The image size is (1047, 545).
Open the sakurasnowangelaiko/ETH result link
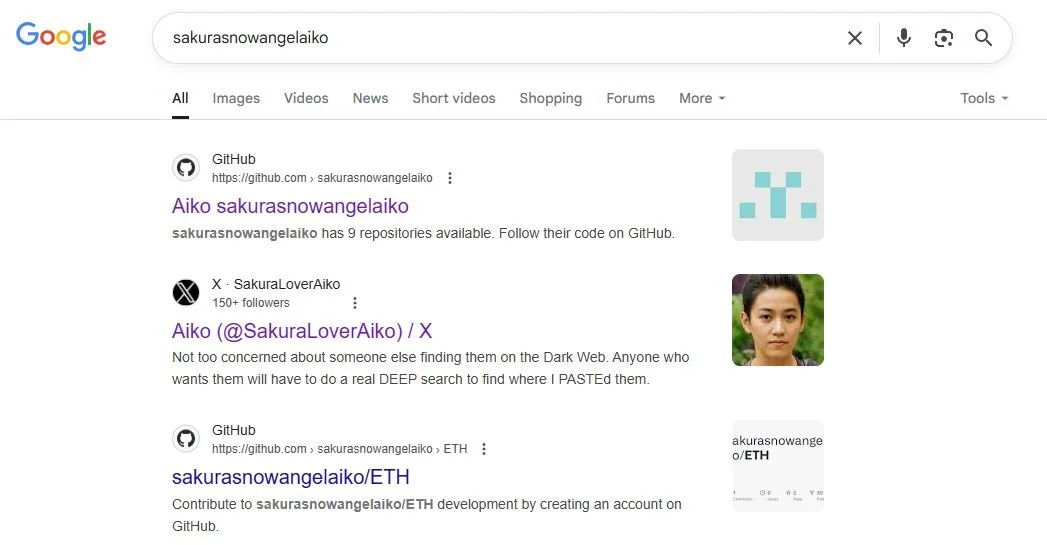click(290, 477)
